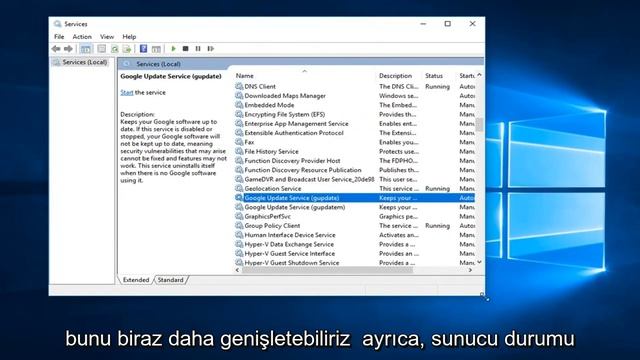Click the Pause Service icon
Viewport: 640px width, 360px height.
pos(198,49)
